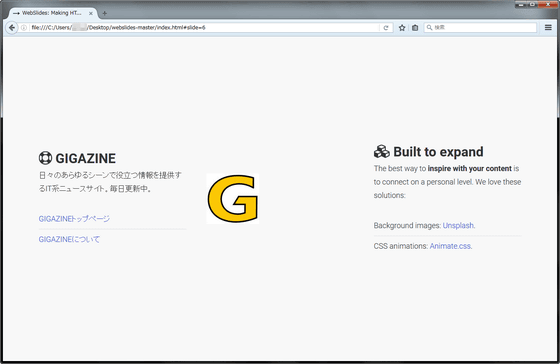Focus the browser search box

pos(480,28)
